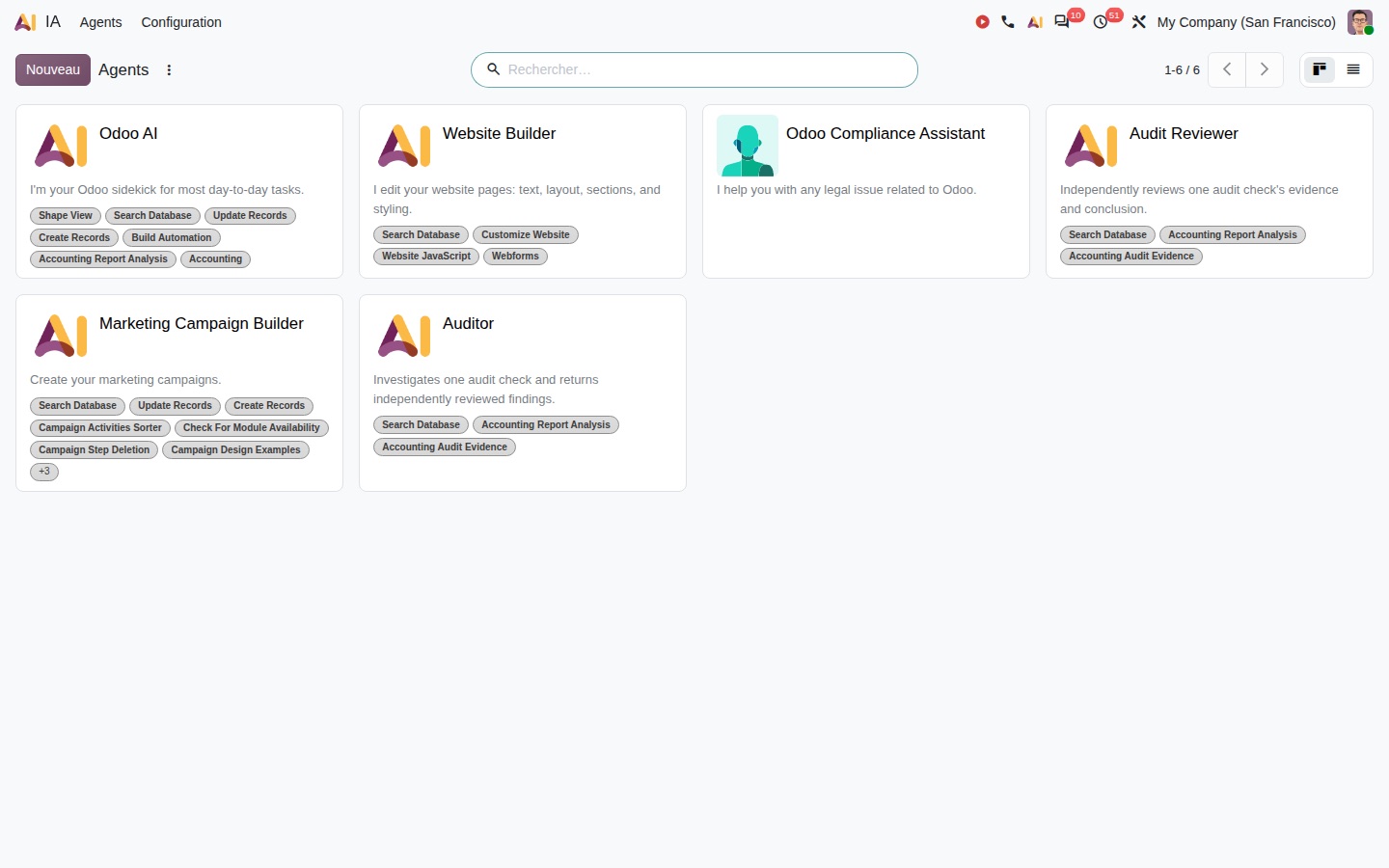1389x868 pixels.
Task: Open the debug tools wrench icon
Action: pyautogui.click(x=1139, y=22)
